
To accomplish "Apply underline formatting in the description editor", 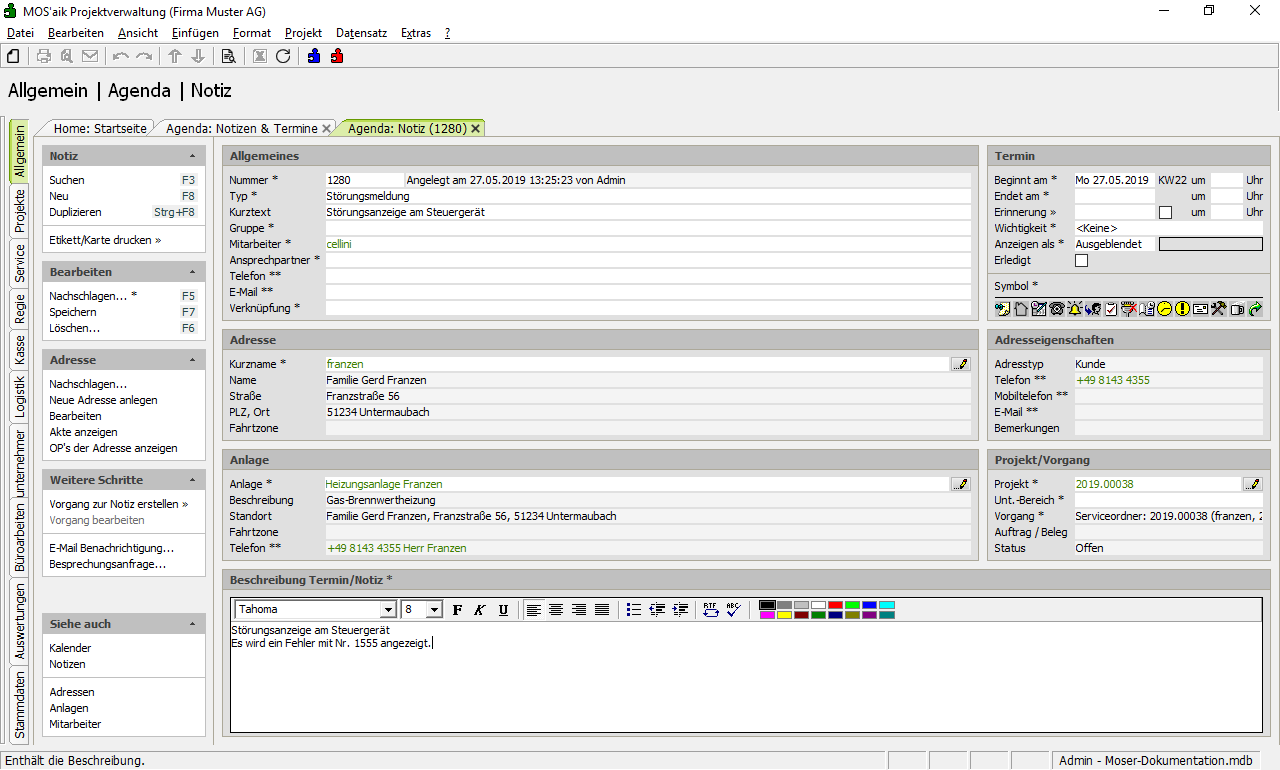I will point(503,610).
